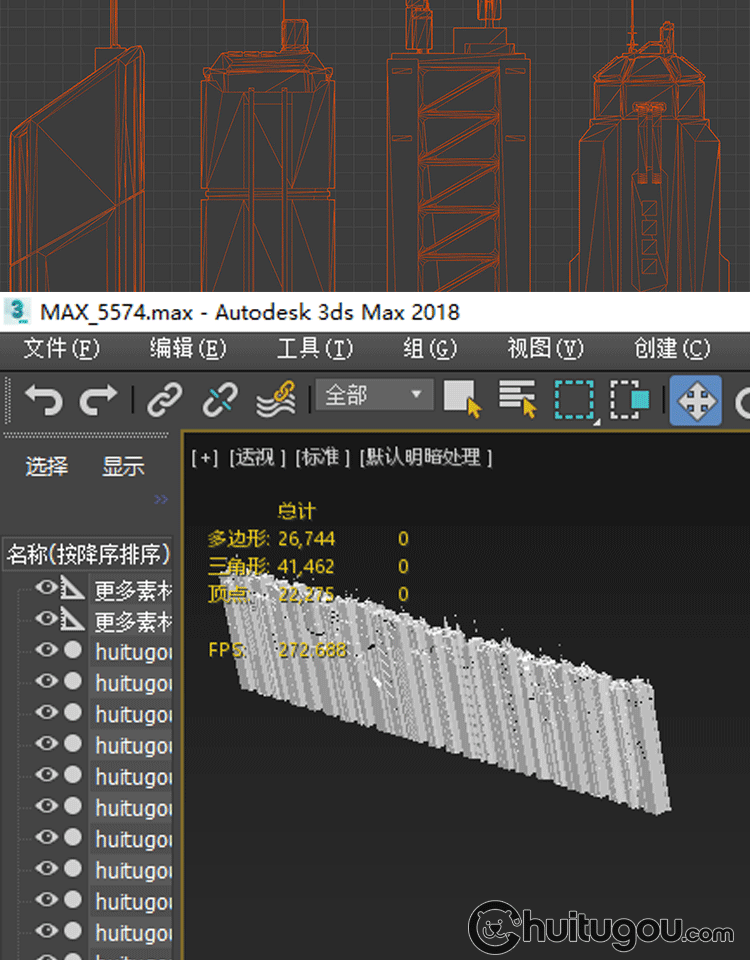Open the Rectangular Selection Region flyout
The width and height of the screenshot is (750, 960).
coord(575,400)
